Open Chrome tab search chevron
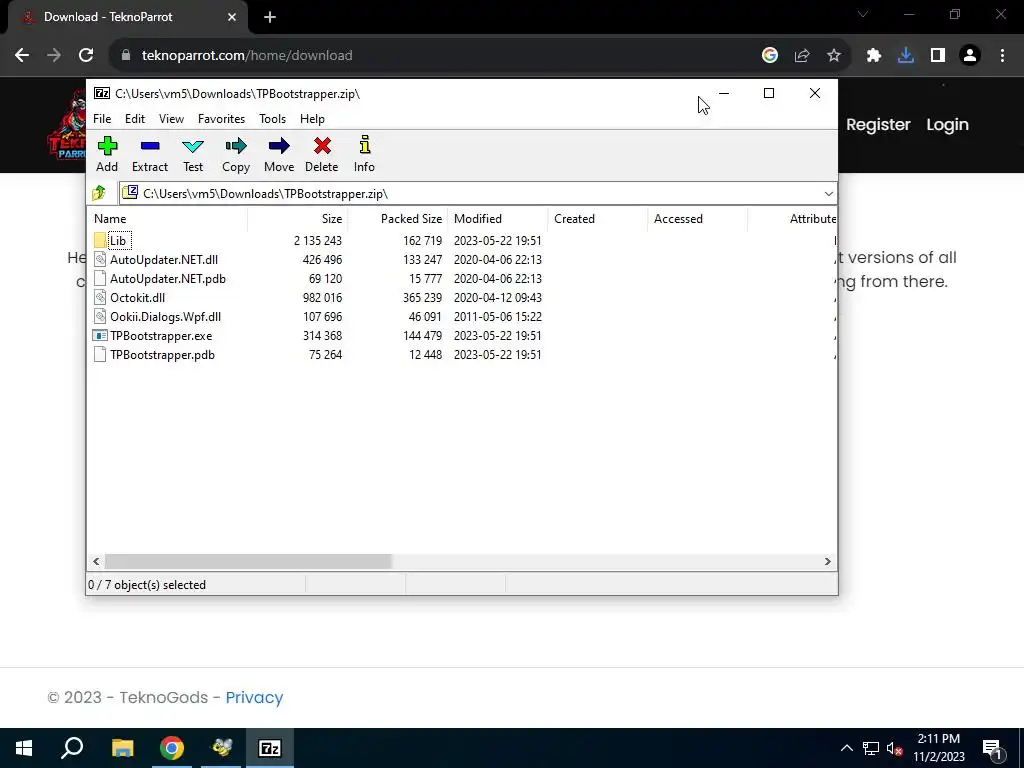Viewport: 1024px width, 768px height. click(x=863, y=14)
